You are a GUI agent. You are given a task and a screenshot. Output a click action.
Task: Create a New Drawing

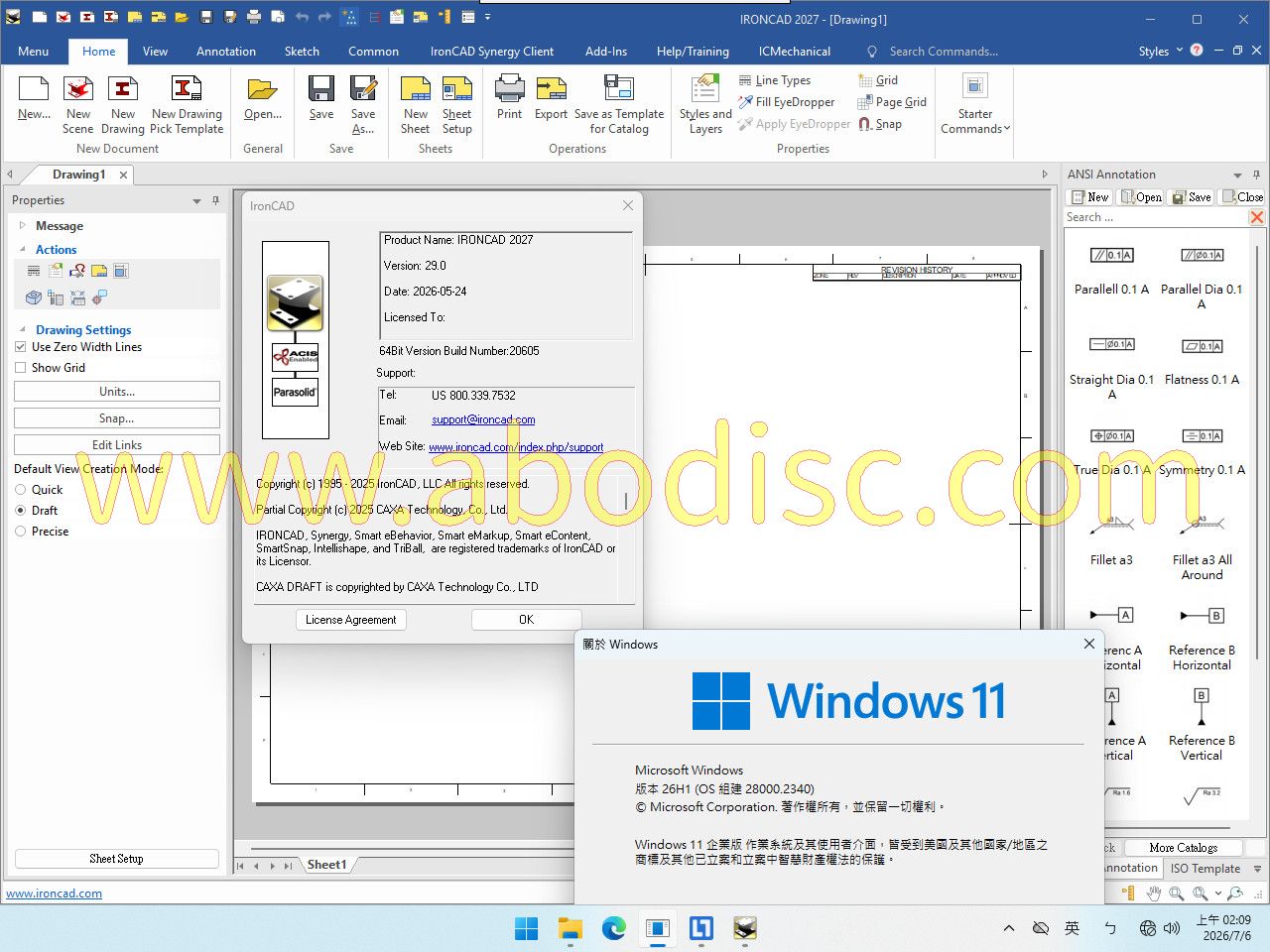pos(123,104)
